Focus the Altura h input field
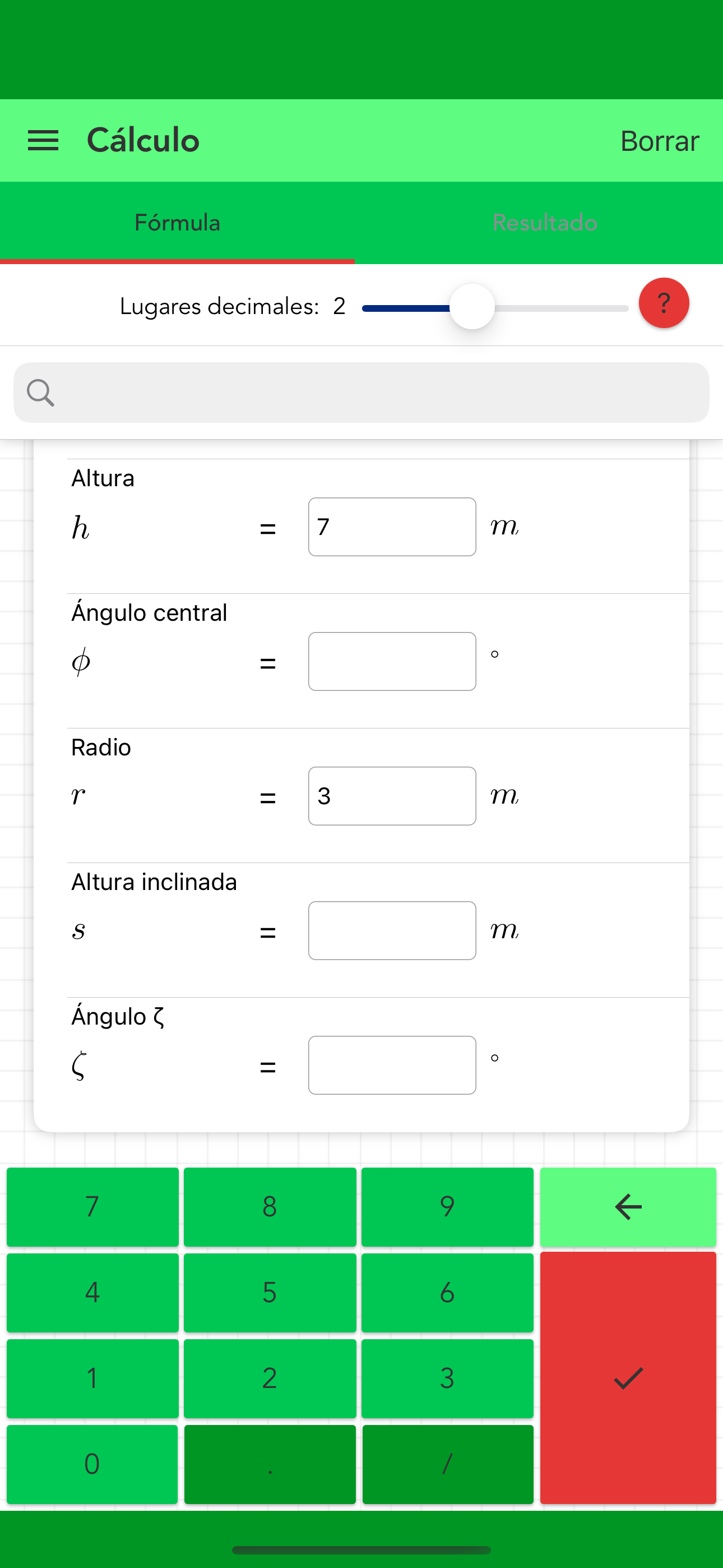This screenshot has height=1568, width=723. tap(392, 527)
